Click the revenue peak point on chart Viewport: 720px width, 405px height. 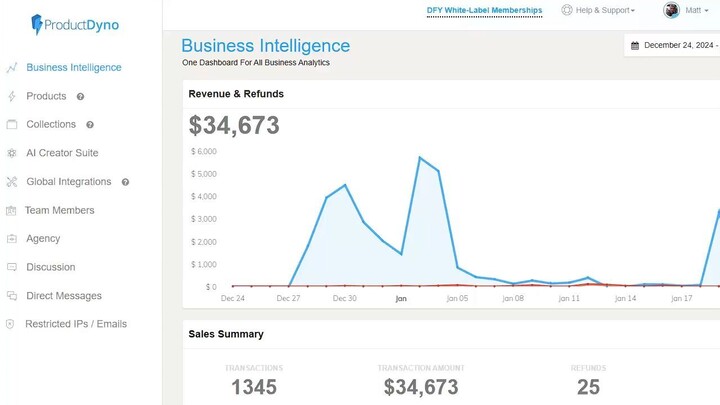pyautogui.click(x=420, y=158)
